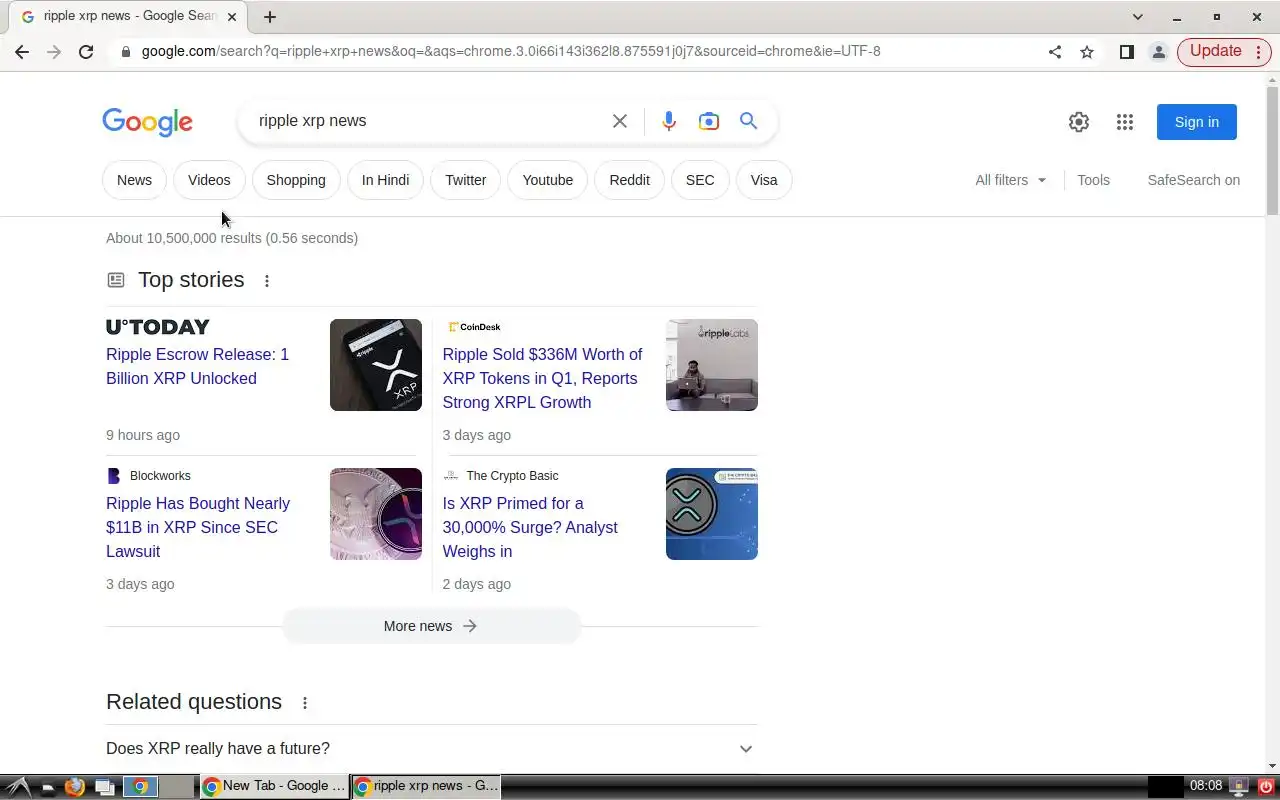
Task: Start voice search with microphone icon
Action: [669, 121]
